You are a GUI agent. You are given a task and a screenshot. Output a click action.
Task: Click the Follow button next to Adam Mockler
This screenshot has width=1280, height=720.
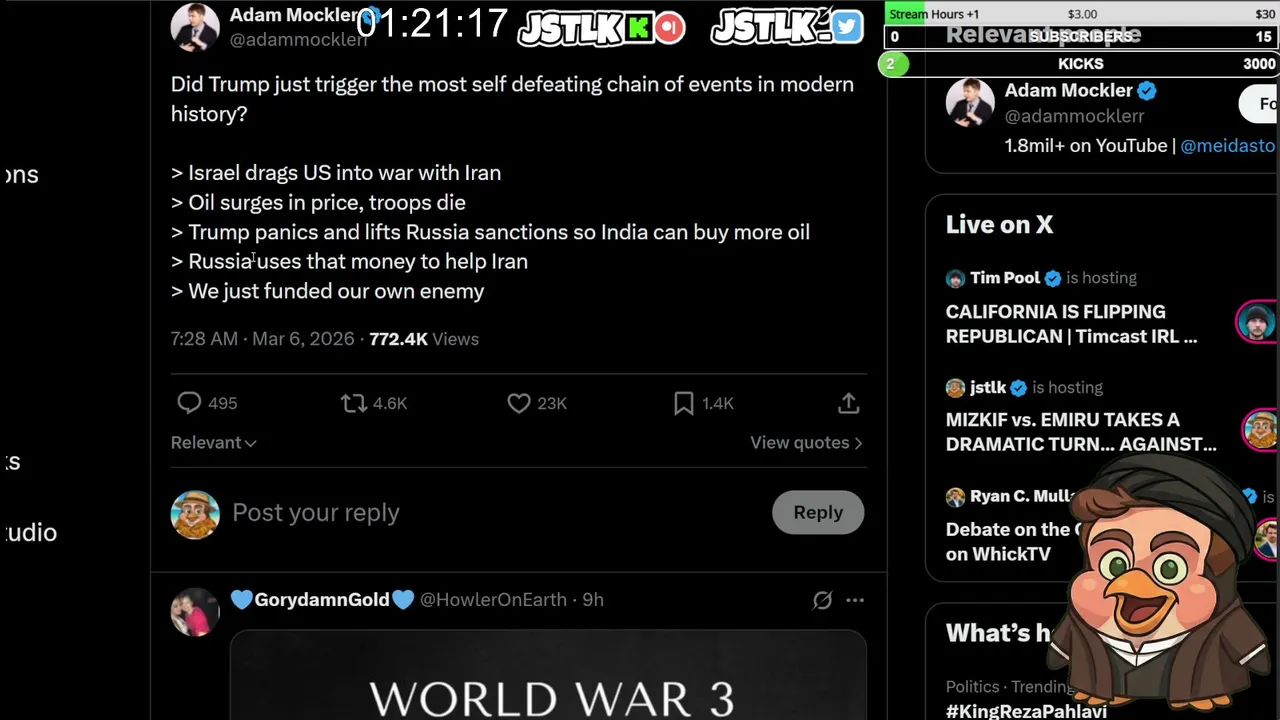[x=1259, y=104]
